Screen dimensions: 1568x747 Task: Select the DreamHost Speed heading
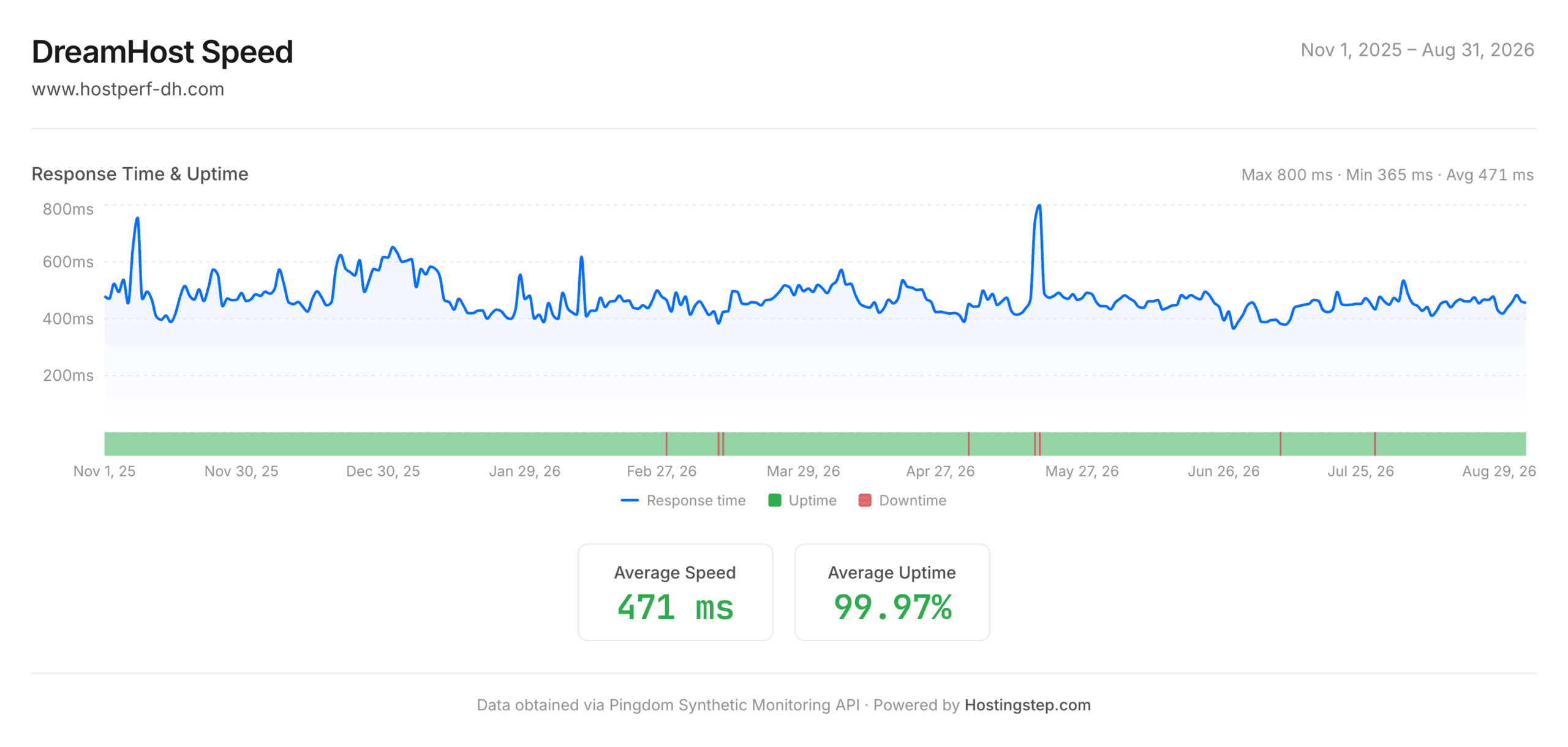pos(162,51)
